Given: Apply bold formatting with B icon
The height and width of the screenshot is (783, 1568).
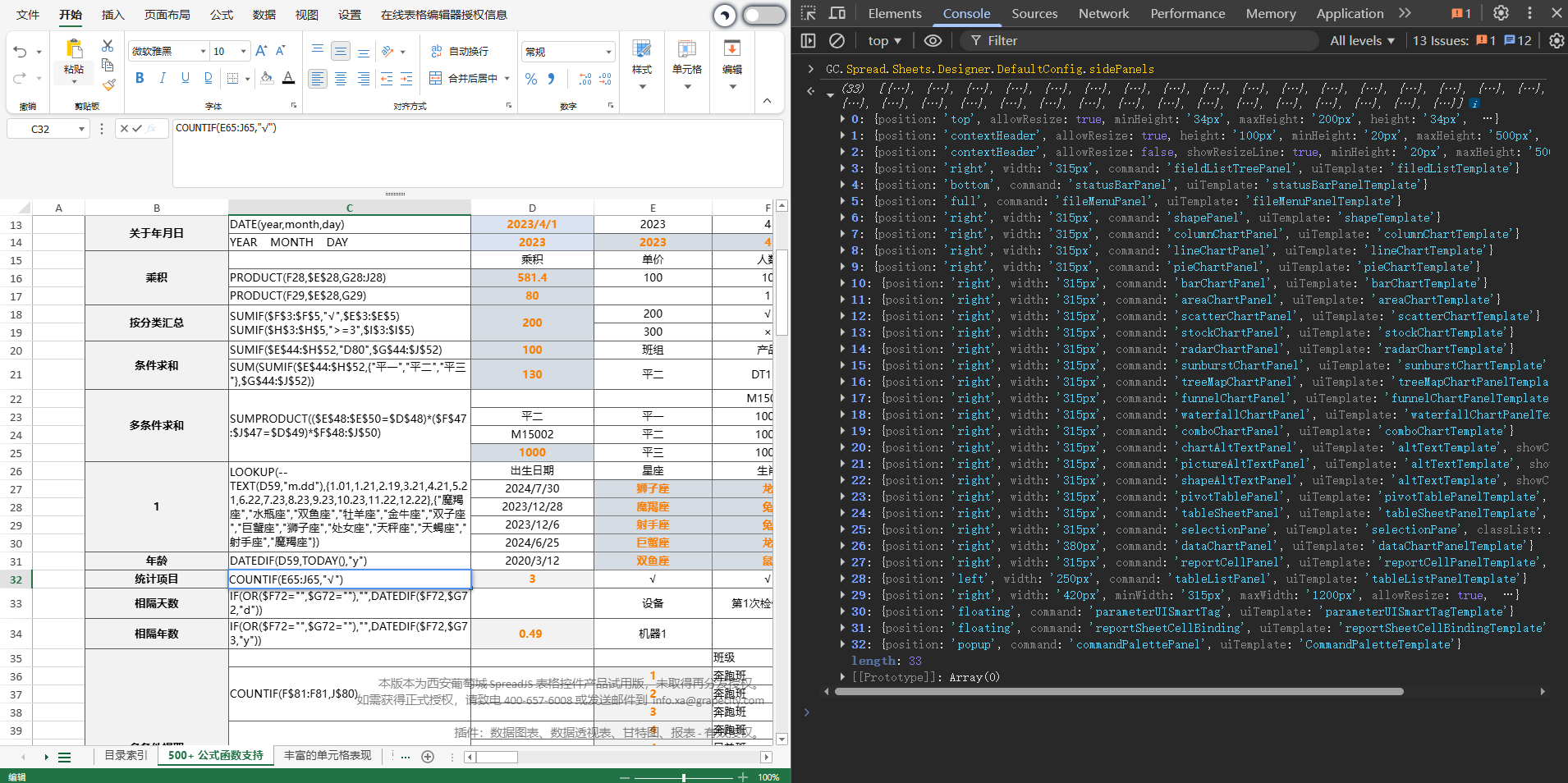Looking at the screenshot, I should [140, 78].
